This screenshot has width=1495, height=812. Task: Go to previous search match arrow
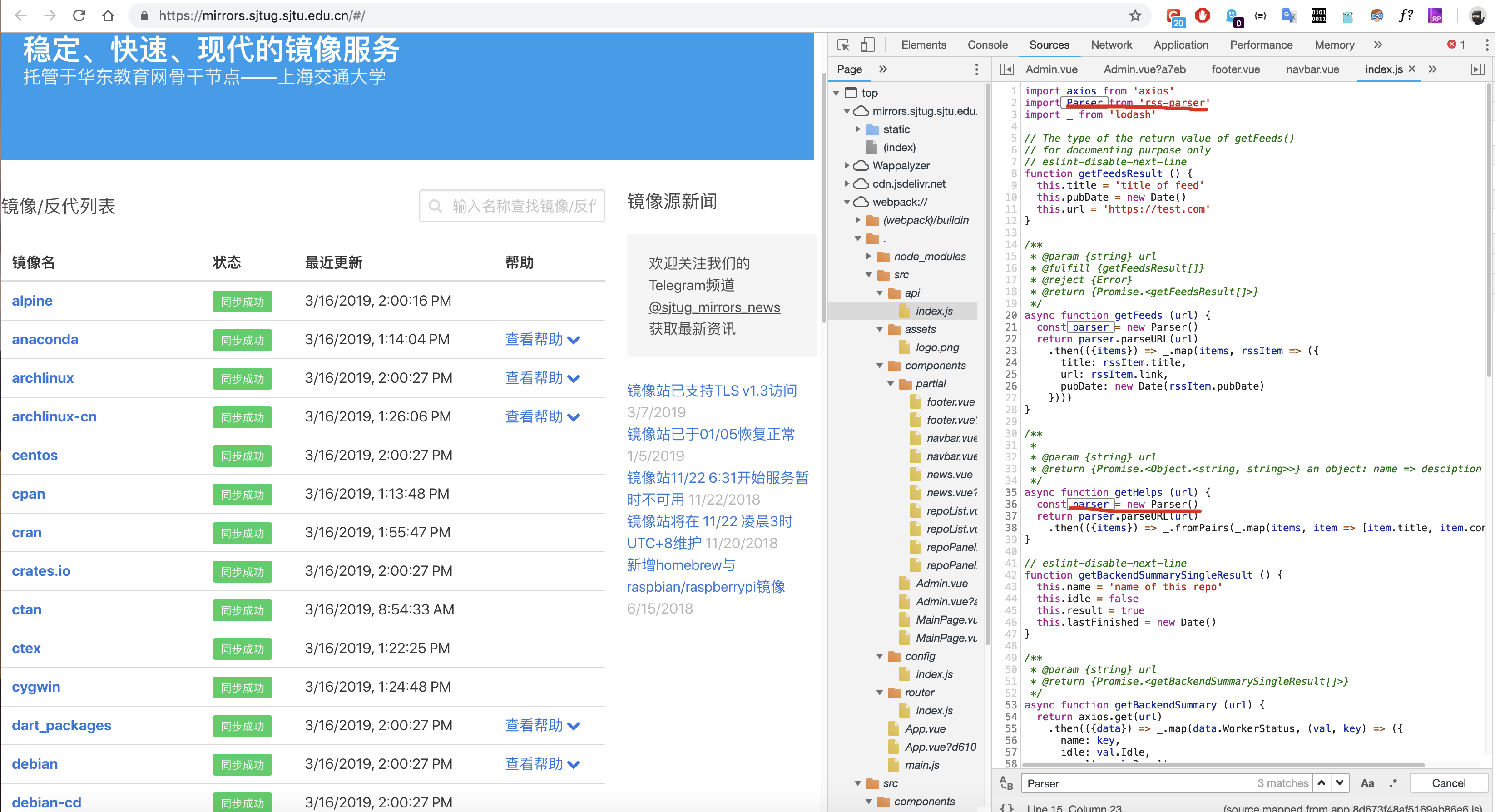pyautogui.click(x=1322, y=782)
